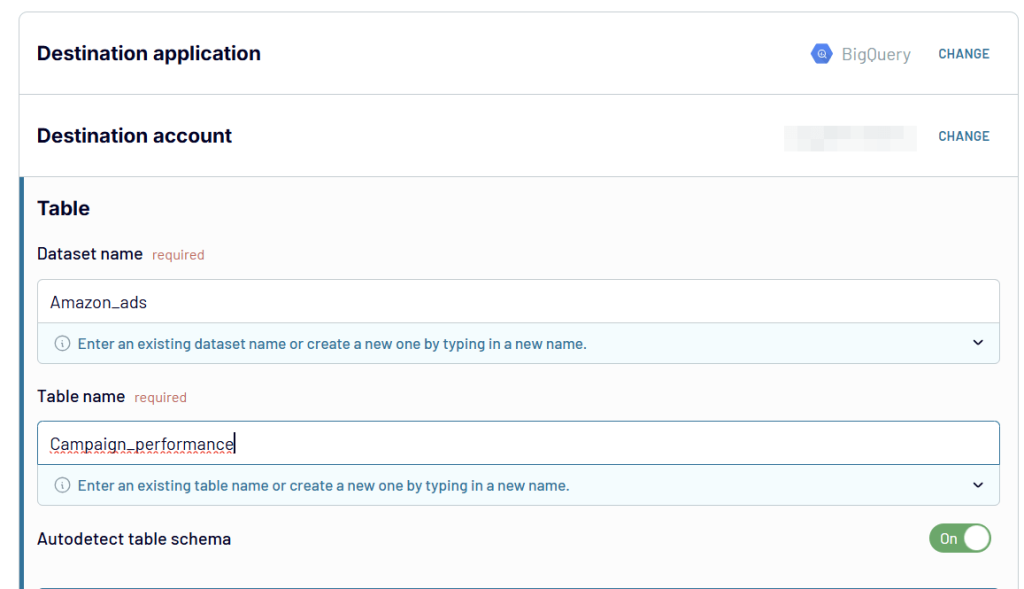Expand the dataset name hint chevron

point(978,343)
